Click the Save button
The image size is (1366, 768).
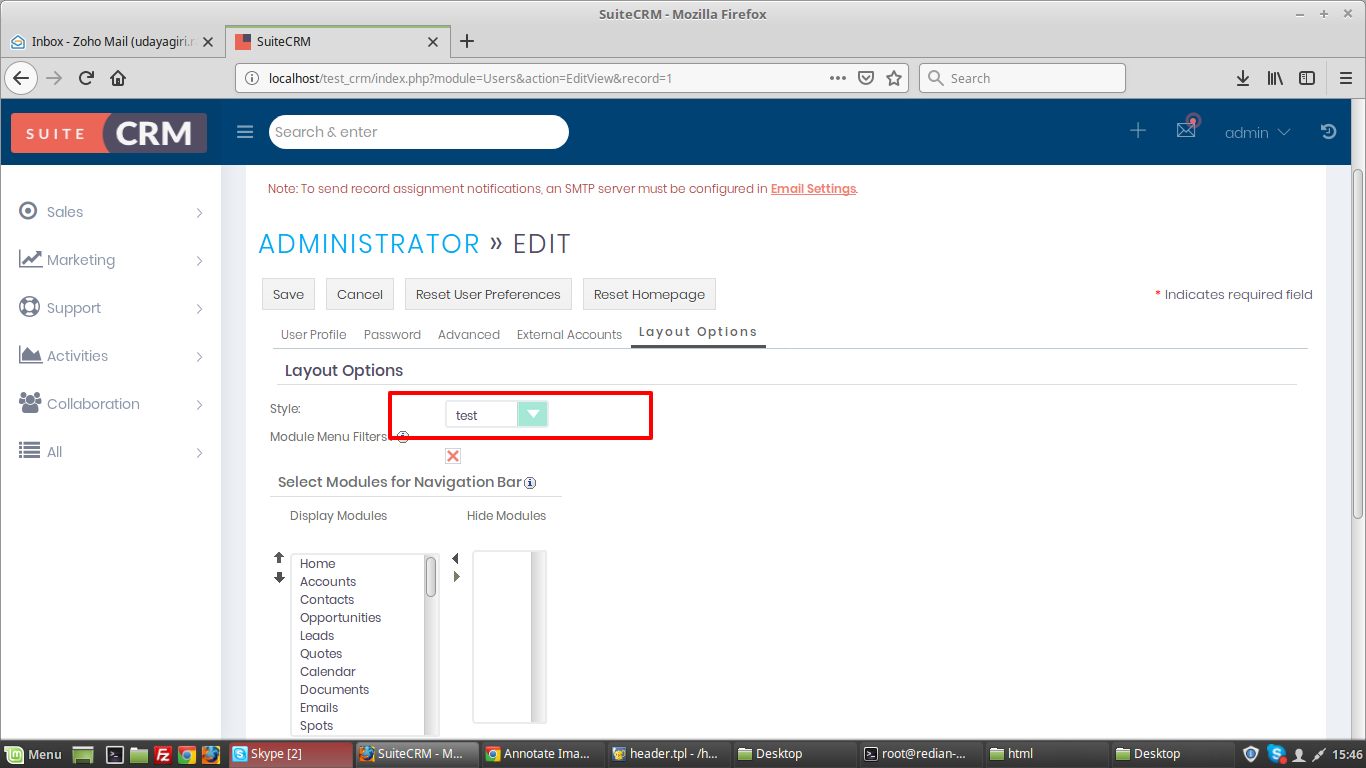[288, 294]
